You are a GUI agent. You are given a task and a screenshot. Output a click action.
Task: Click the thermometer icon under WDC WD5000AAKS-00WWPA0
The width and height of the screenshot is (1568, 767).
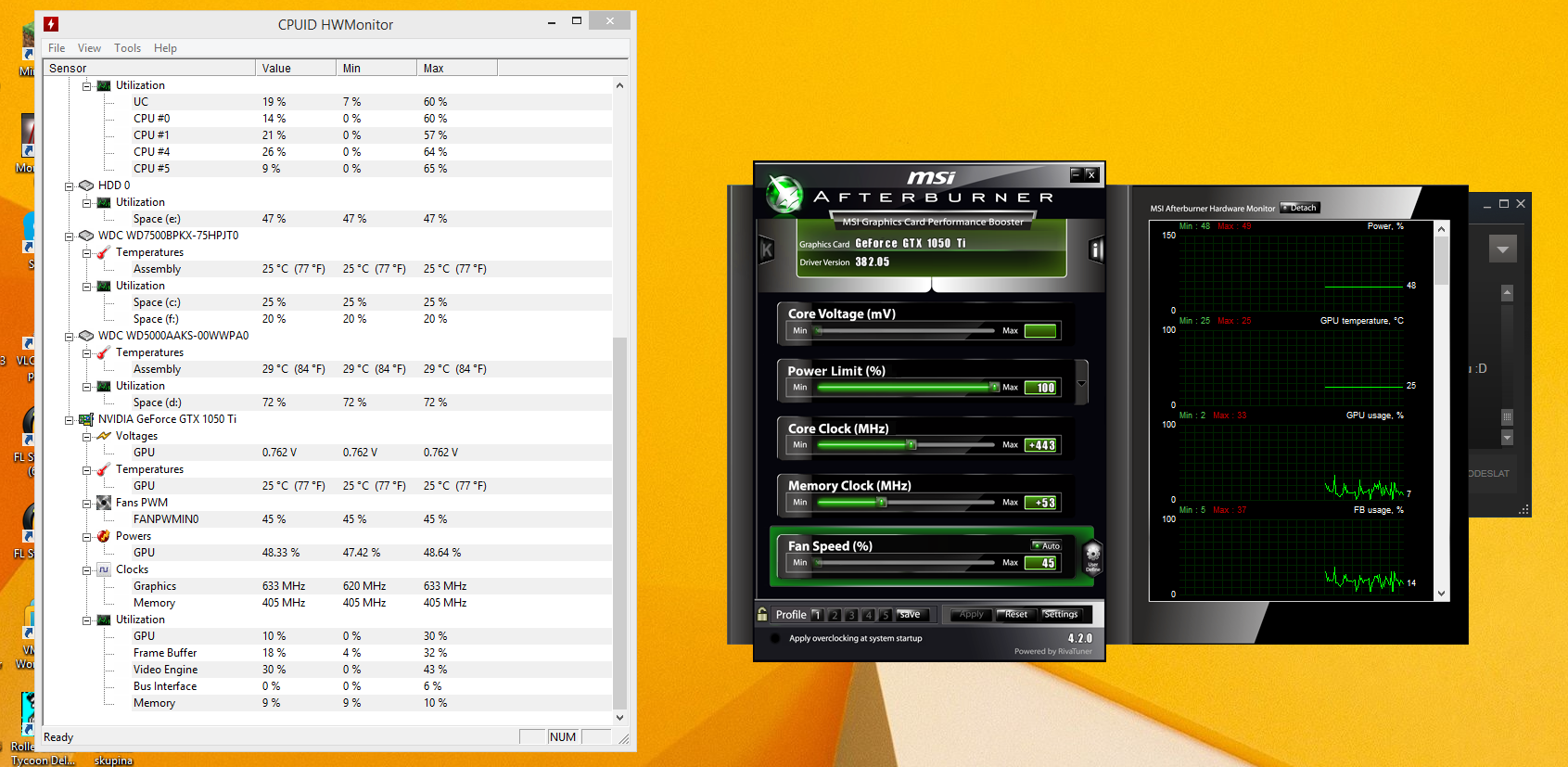[104, 352]
